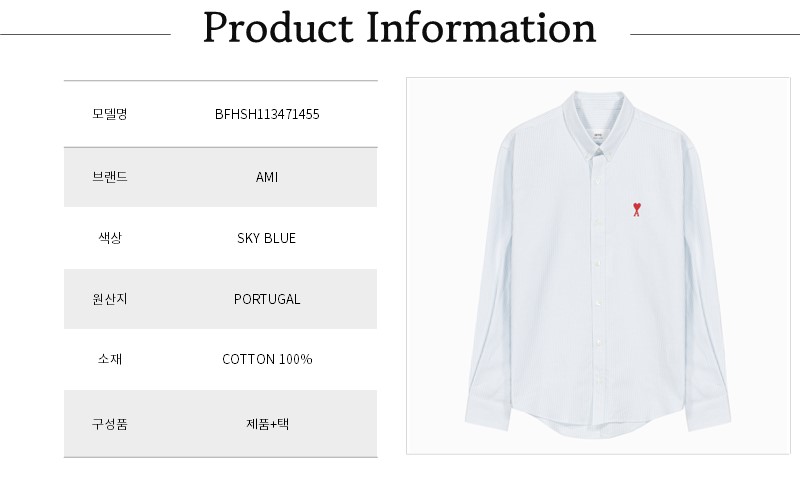Click the shirt product photo

point(598,266)
